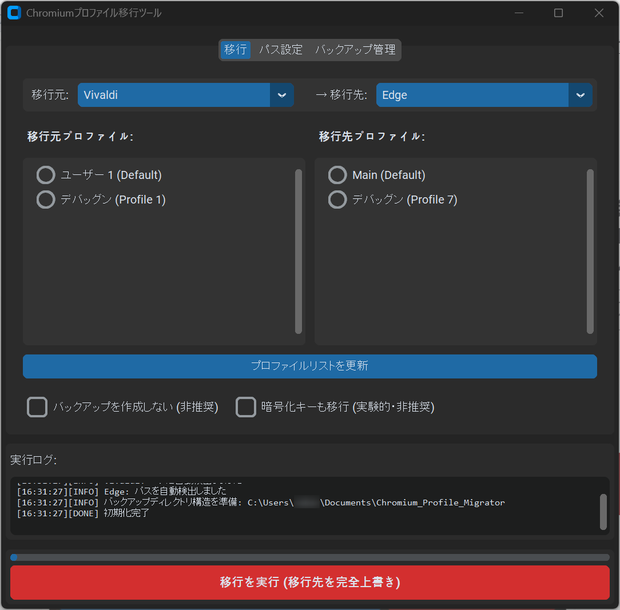Expand the 移行元 dropdown arrow

(x=282, y=95)
